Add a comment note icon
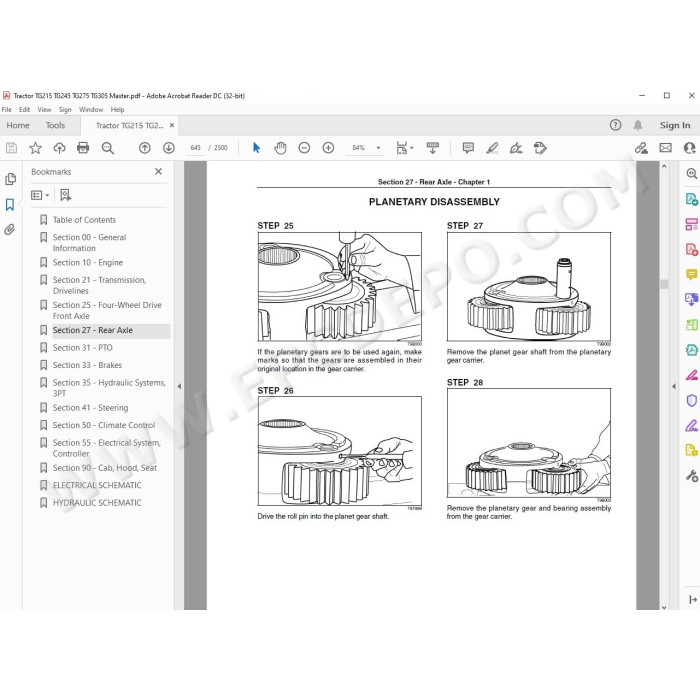The image size is (700, 700). point(468,148)
